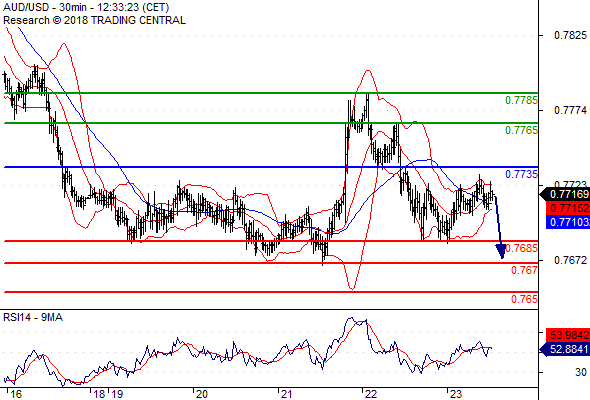Viewport: 590px width, 400px height.
Task: Click the green 0.7765 resistance label
Action: point(522,130)
